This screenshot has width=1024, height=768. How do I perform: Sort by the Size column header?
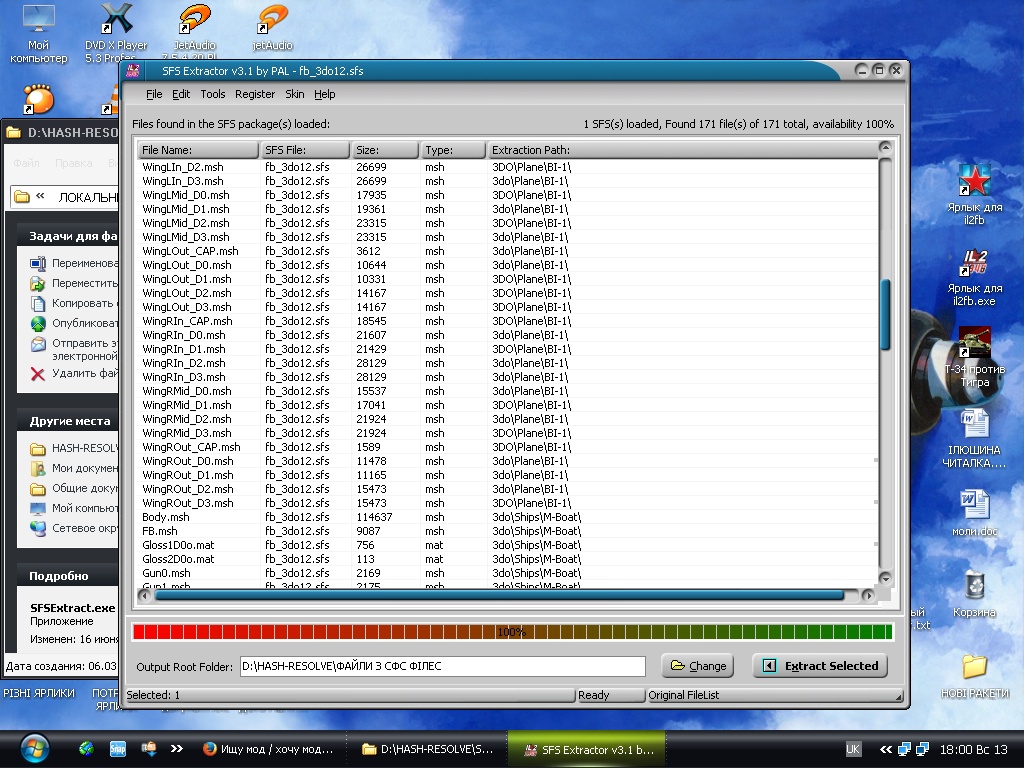coord(385,150)
